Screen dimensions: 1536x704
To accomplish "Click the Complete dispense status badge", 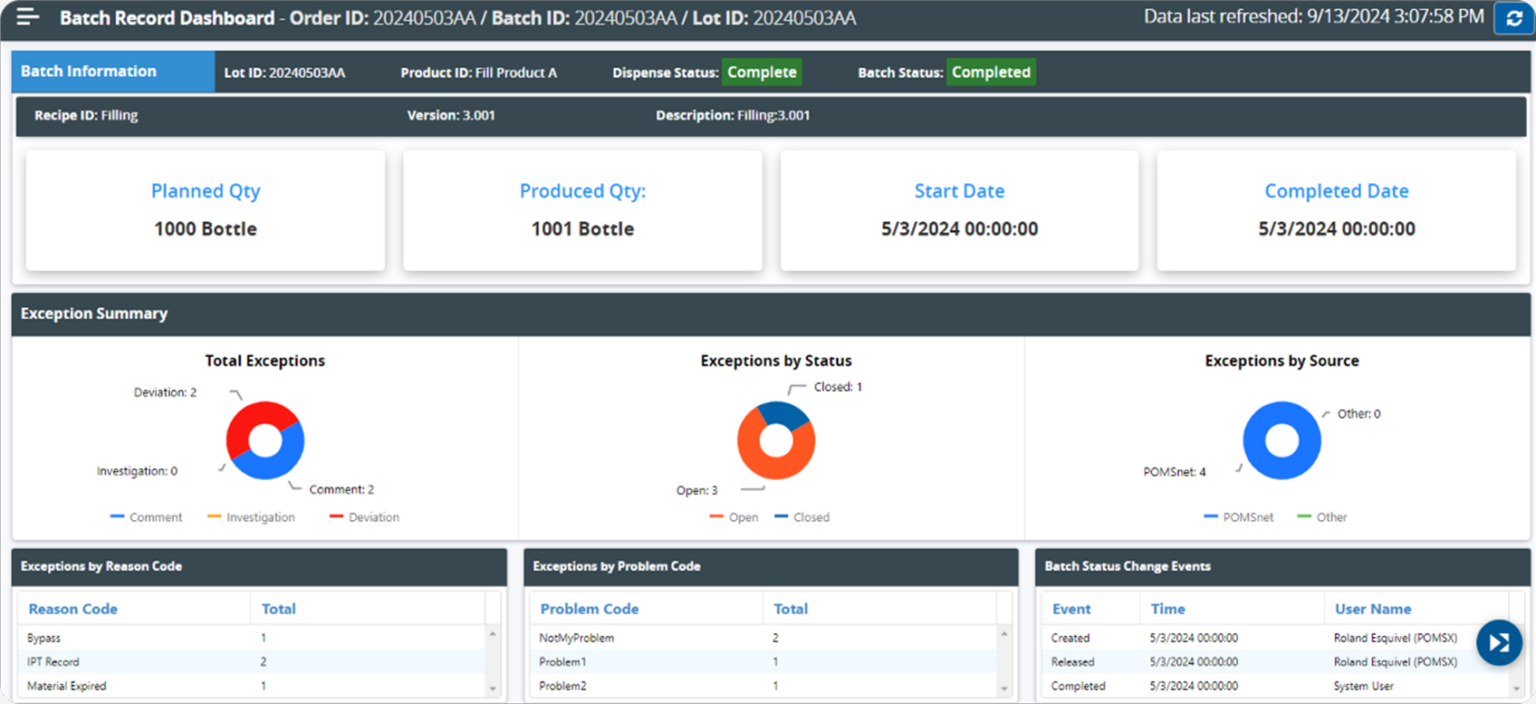I will (761, 72).
